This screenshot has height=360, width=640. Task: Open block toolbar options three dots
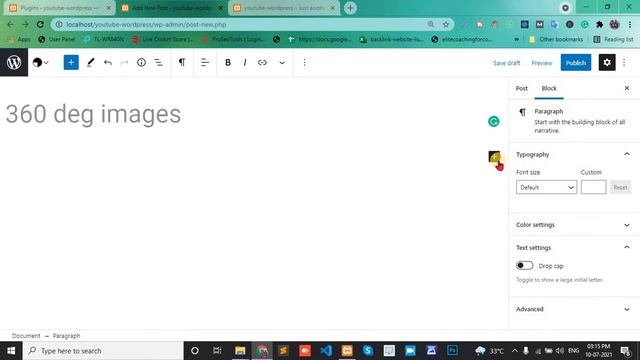point(304,62)
